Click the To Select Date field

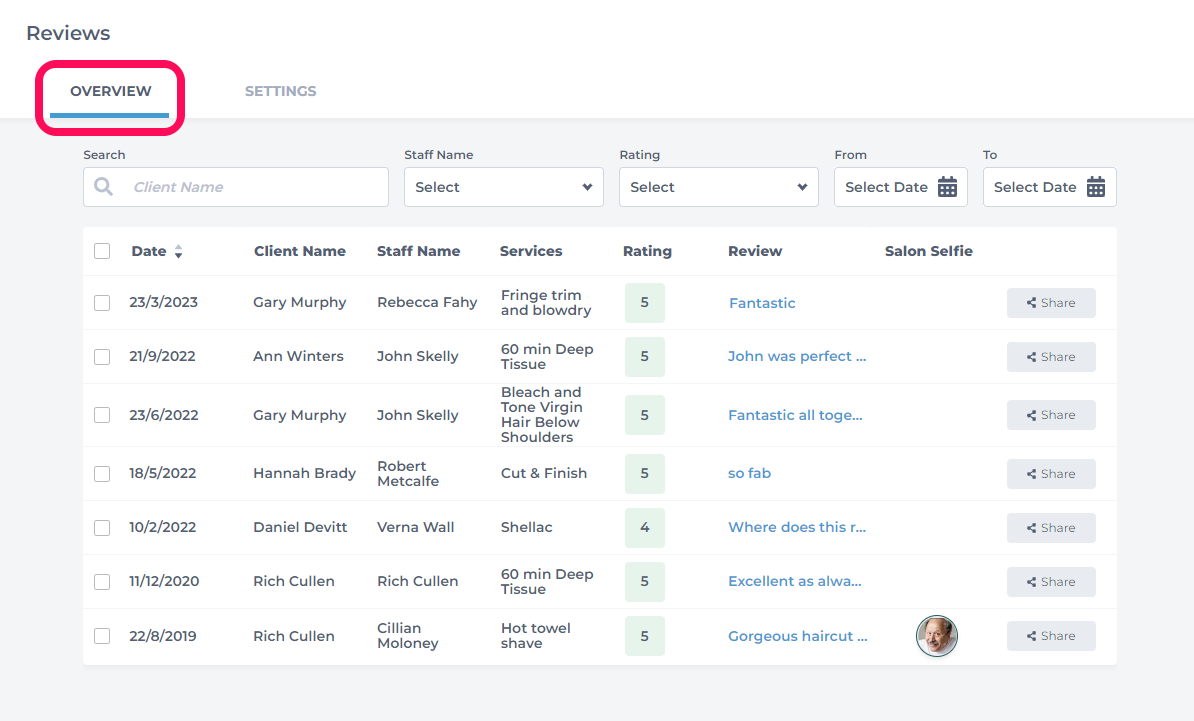click(1049, 187)
